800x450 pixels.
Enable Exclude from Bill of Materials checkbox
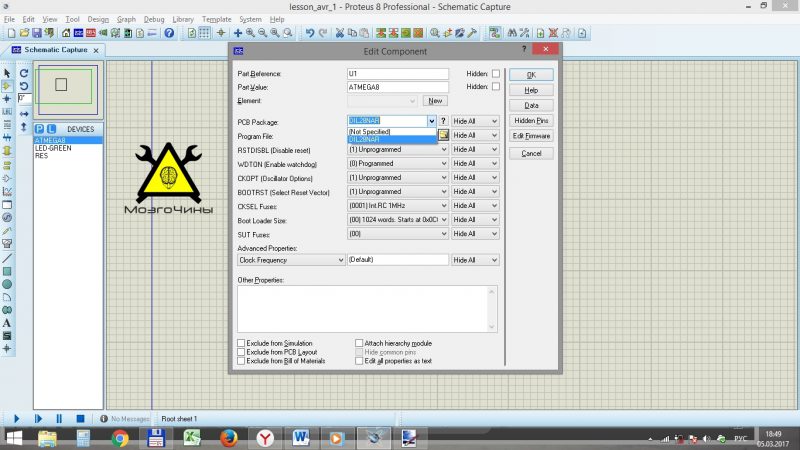coord(241,361)
